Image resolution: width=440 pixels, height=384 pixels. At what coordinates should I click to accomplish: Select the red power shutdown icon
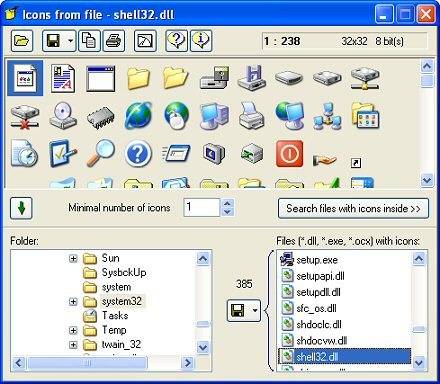(289, 153)
